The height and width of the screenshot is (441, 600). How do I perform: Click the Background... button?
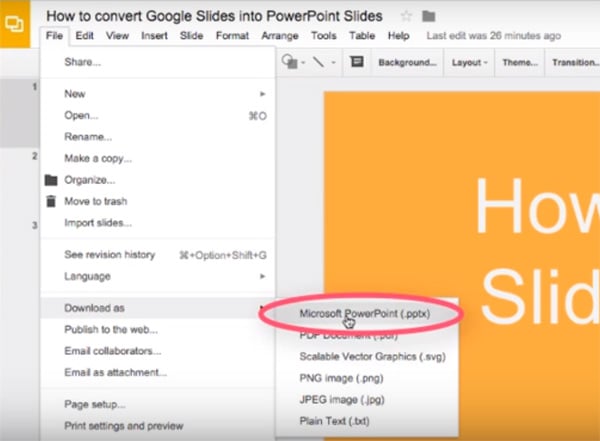tap(407, 62)
